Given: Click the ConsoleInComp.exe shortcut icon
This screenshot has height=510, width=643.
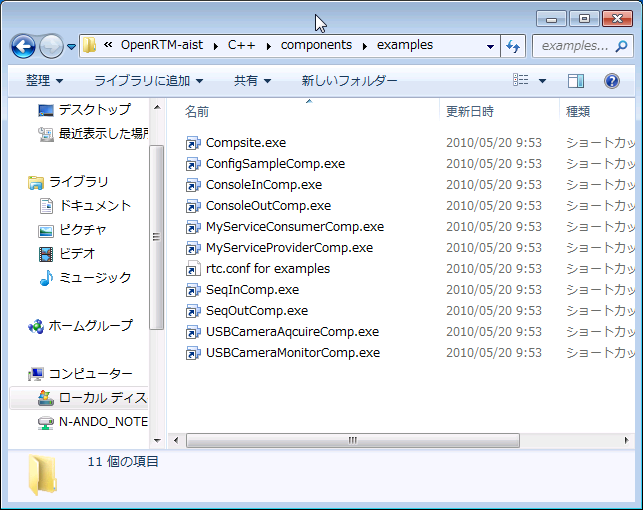Looking at the screenshot, I should (x=193, y=184).
